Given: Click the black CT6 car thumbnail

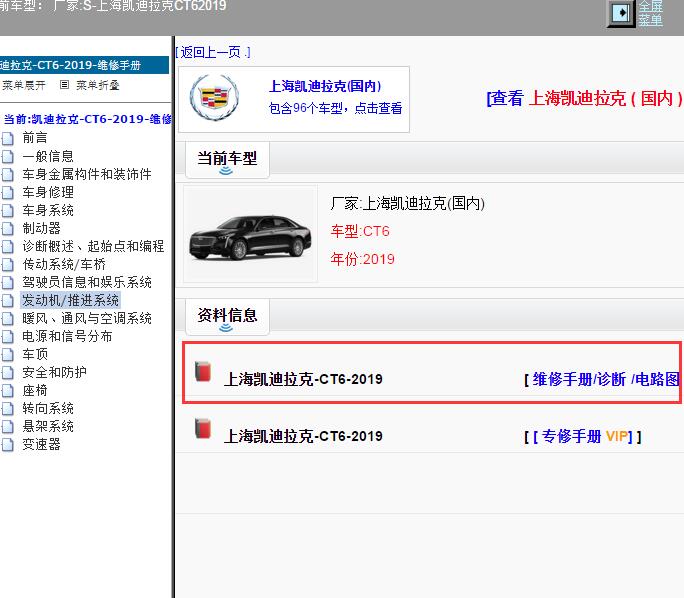Looking at the screenshot, I should tap(250, 236).
